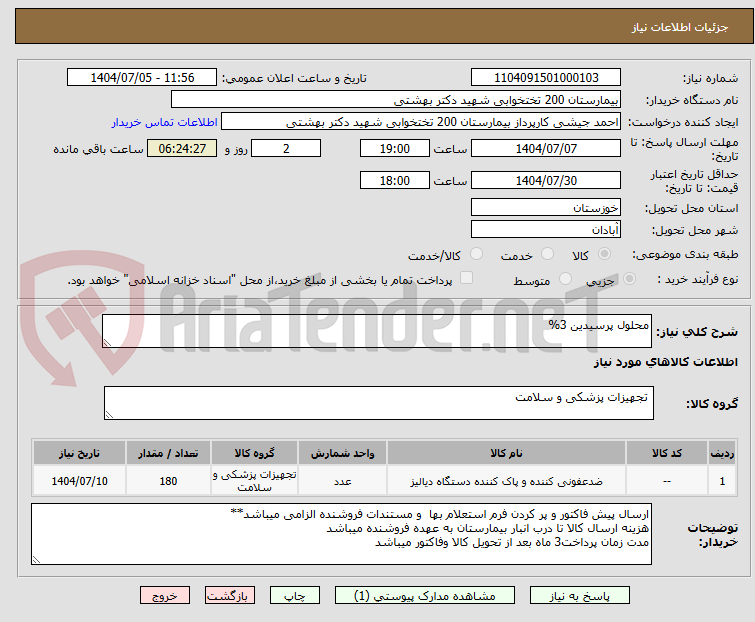Select the خدمت radio button
This screenshot has height=622, width=755.
tap(547, 254)
